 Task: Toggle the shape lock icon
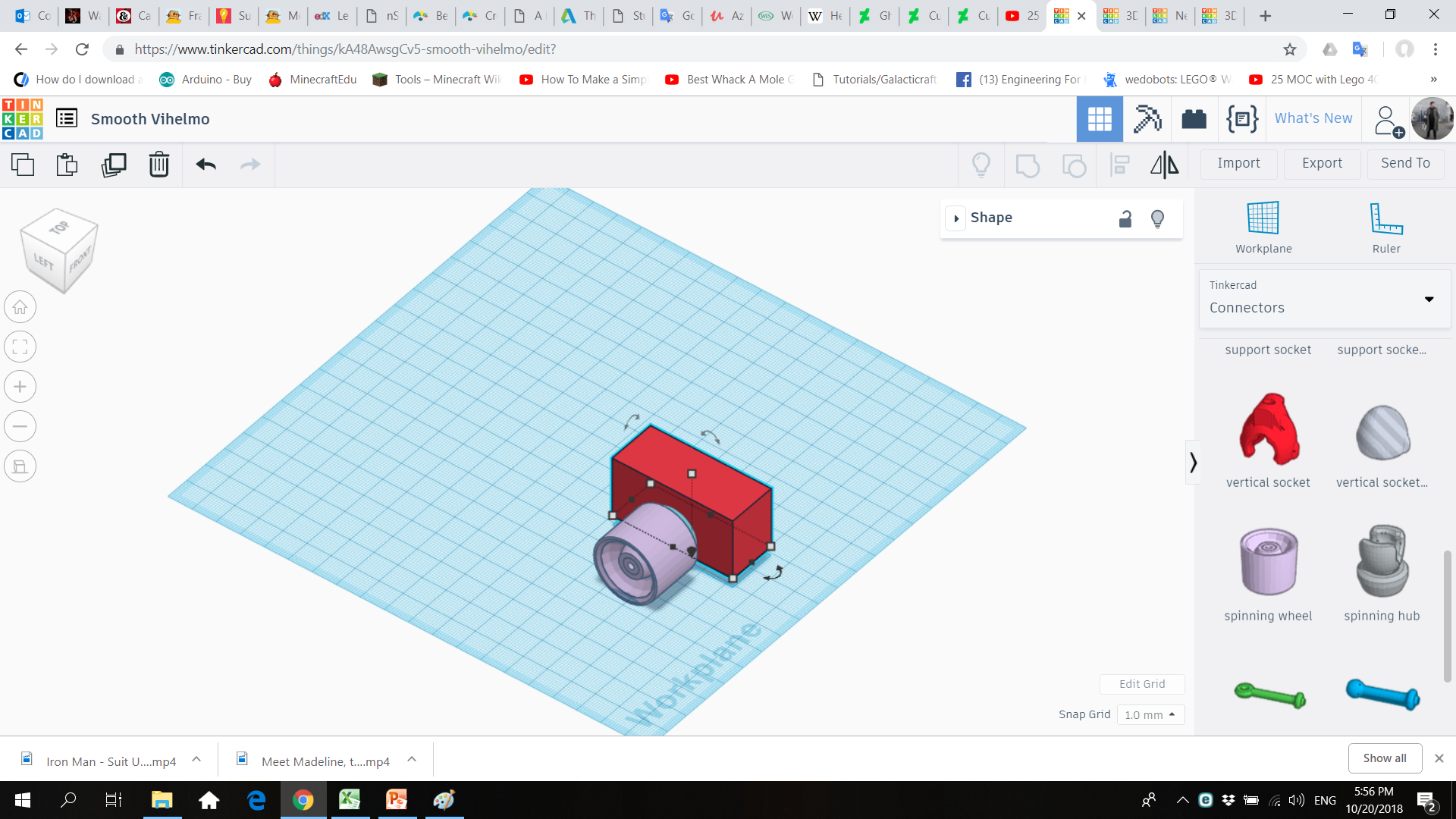pos(1125,218)
